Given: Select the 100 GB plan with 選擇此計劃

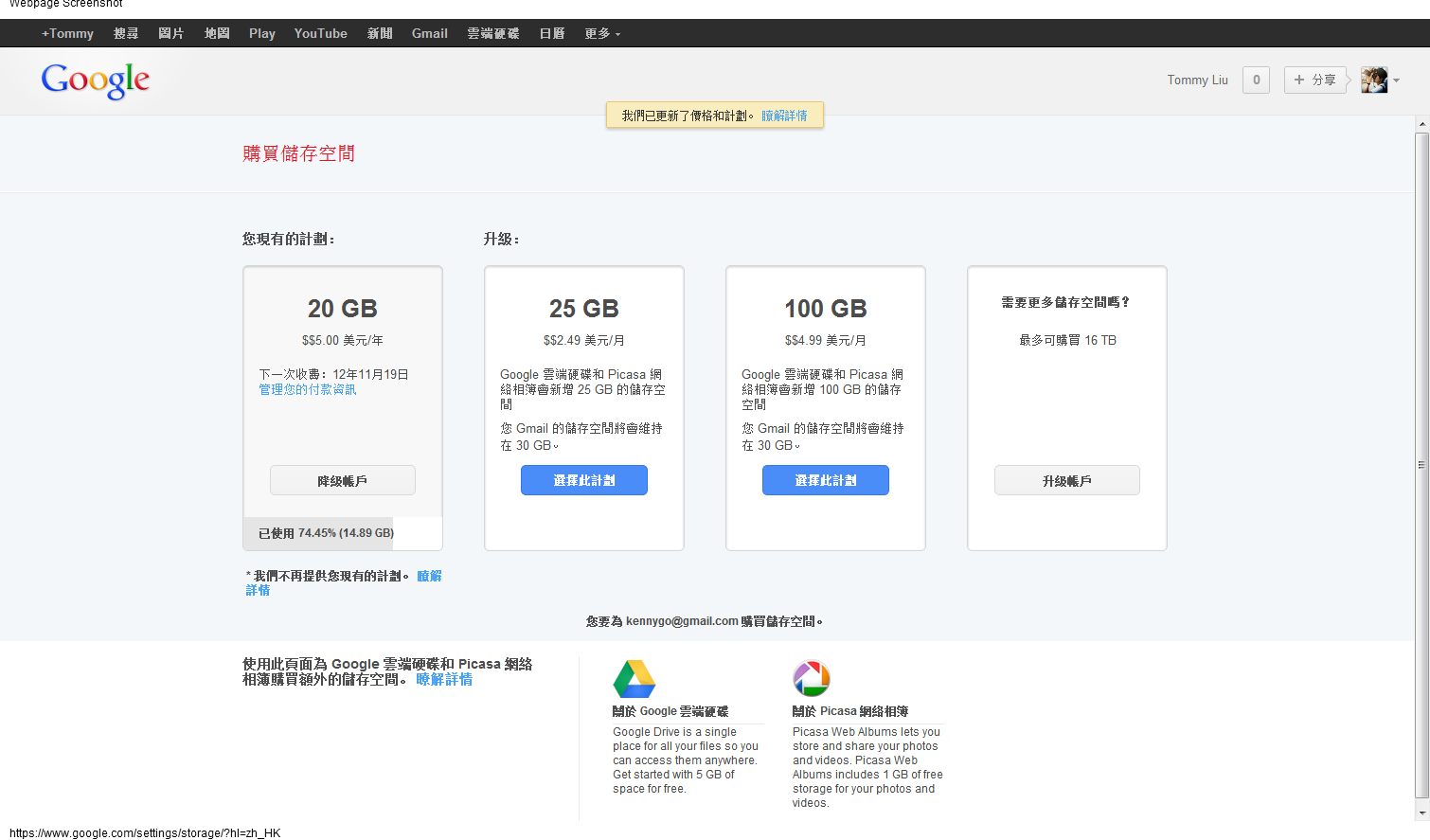Looking at the screenshot, I should (x=826, y=480).
